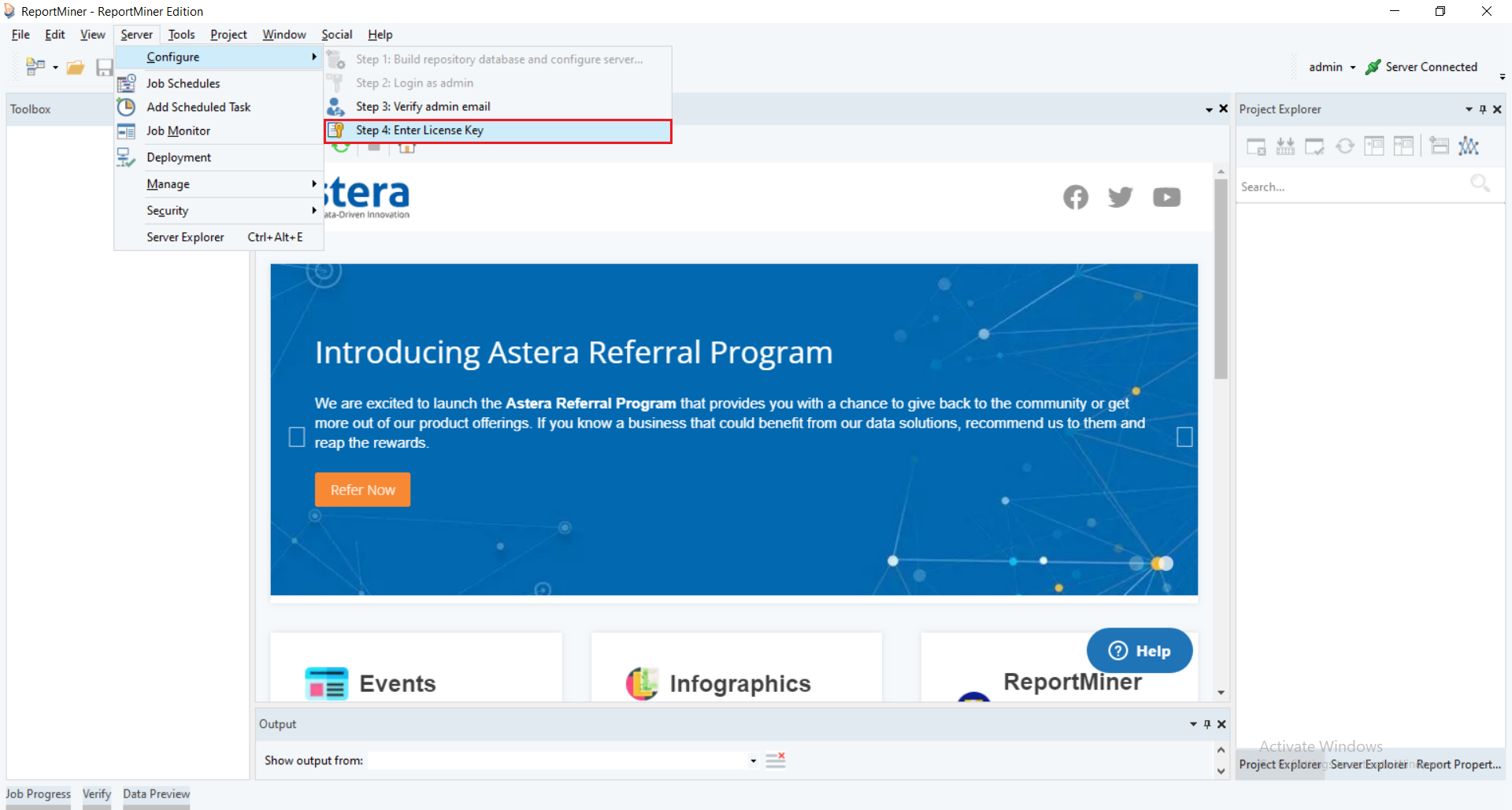
Task: Open the Project Explorer panel options dropdown
Action: (x=1469, y=109)
